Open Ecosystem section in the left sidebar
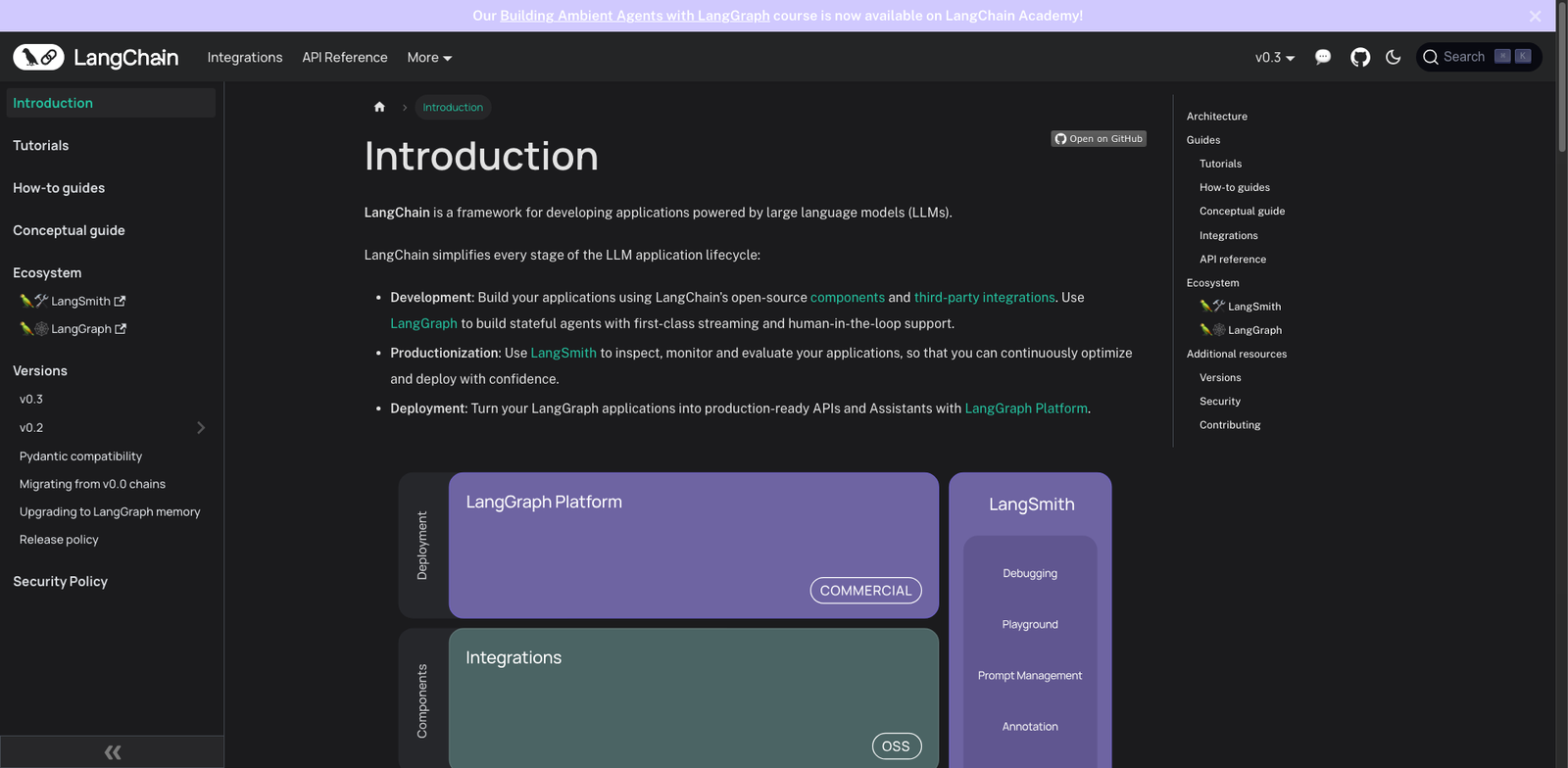The height and width of the screenshot is (768, 1568). pos(47,273)
